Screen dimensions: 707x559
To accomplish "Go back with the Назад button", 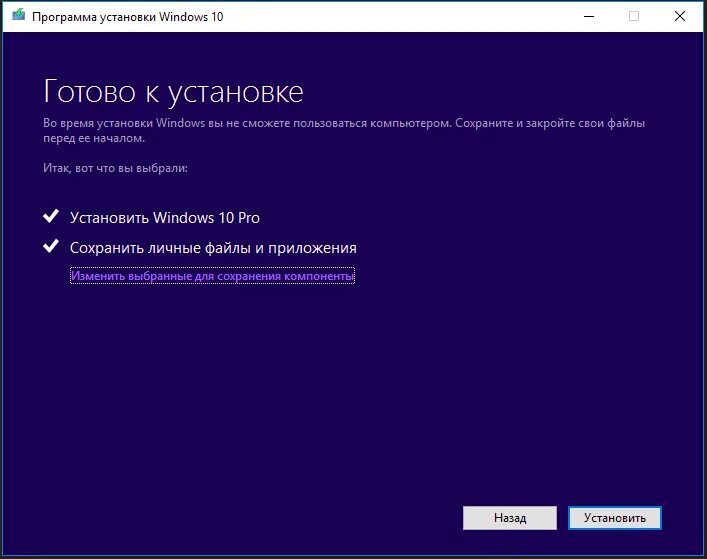I will point(510,518).
